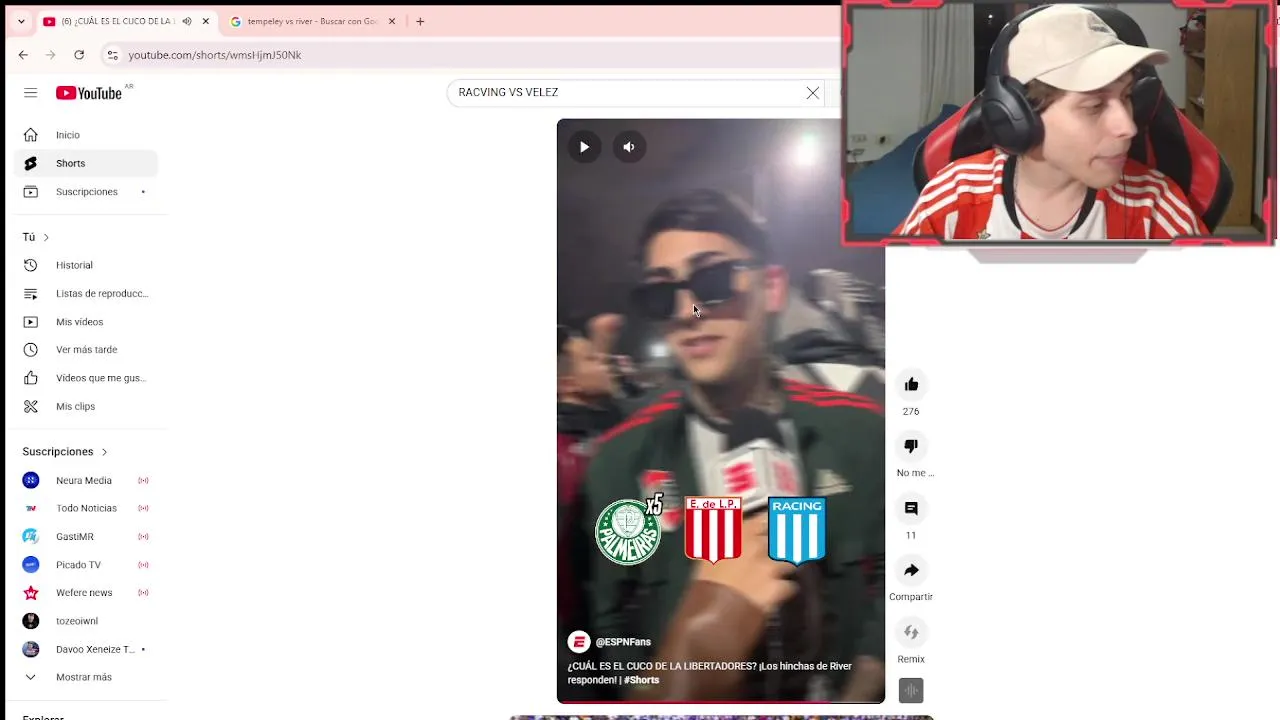
Task: Click the Mis videos icon
Action: click(x=31, y=322)
